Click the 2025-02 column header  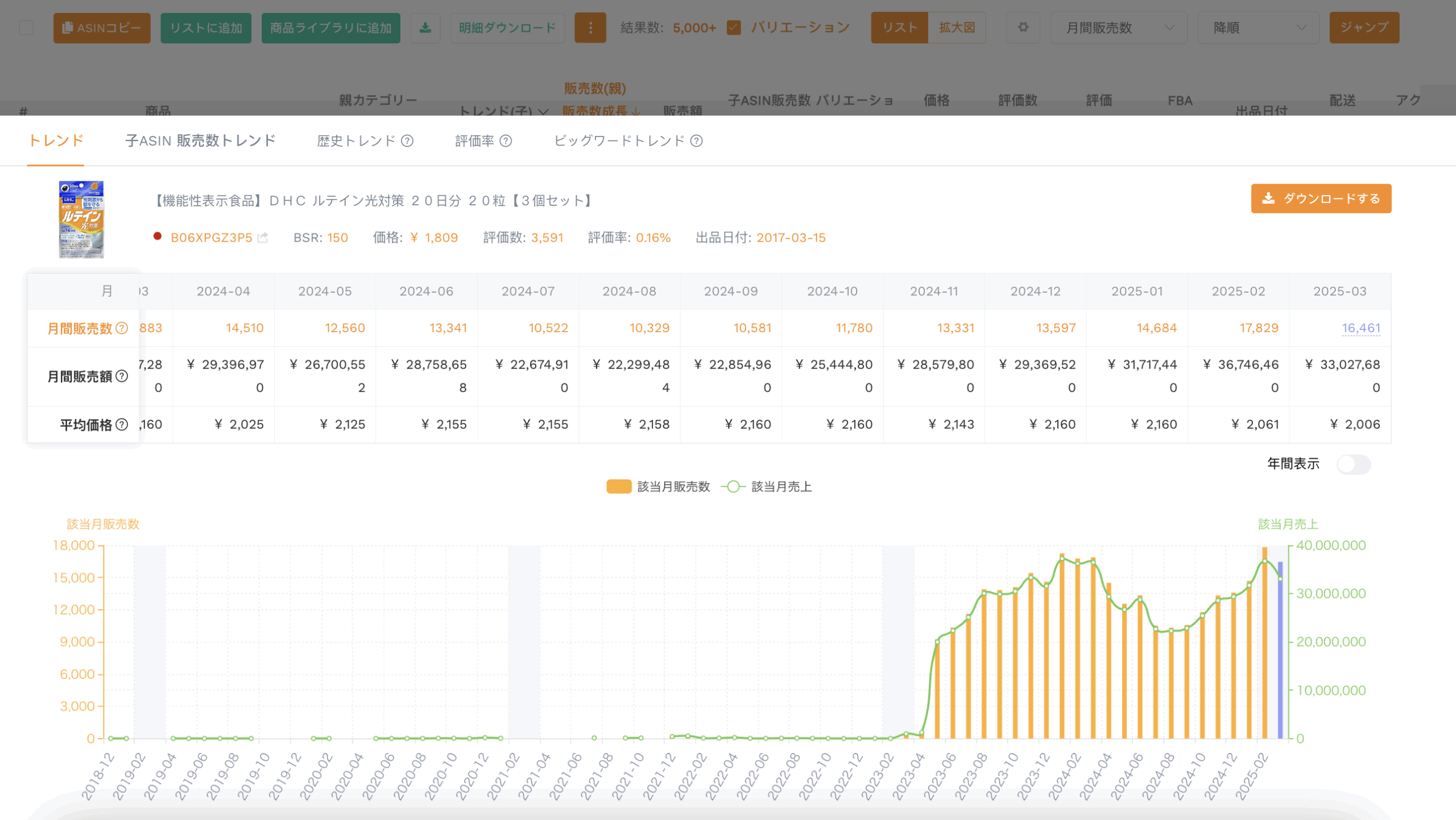[1238, 291]
